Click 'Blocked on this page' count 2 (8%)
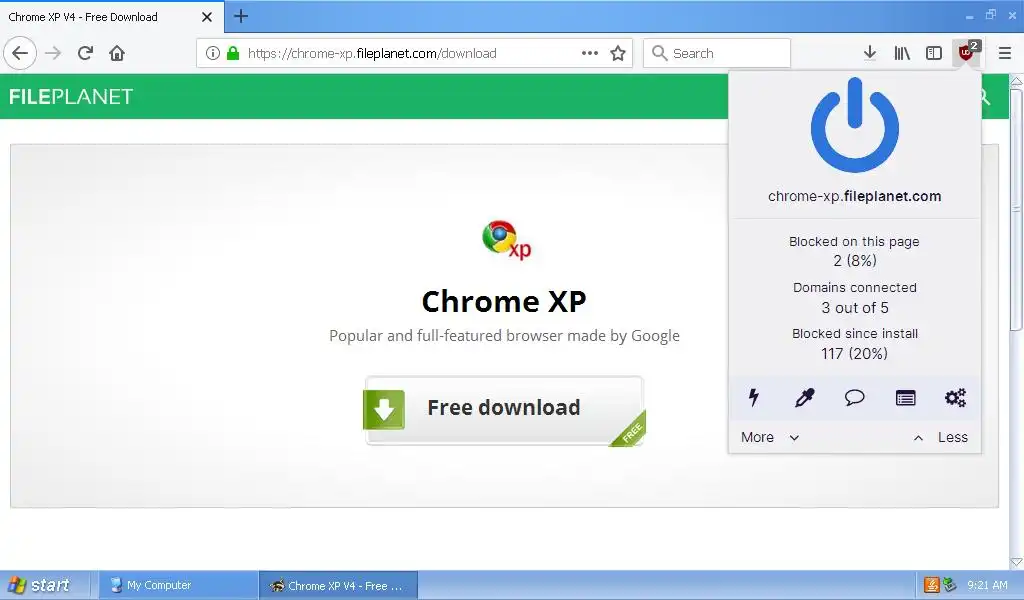Viewport: 1024px width, 600px height. [854, 261]
